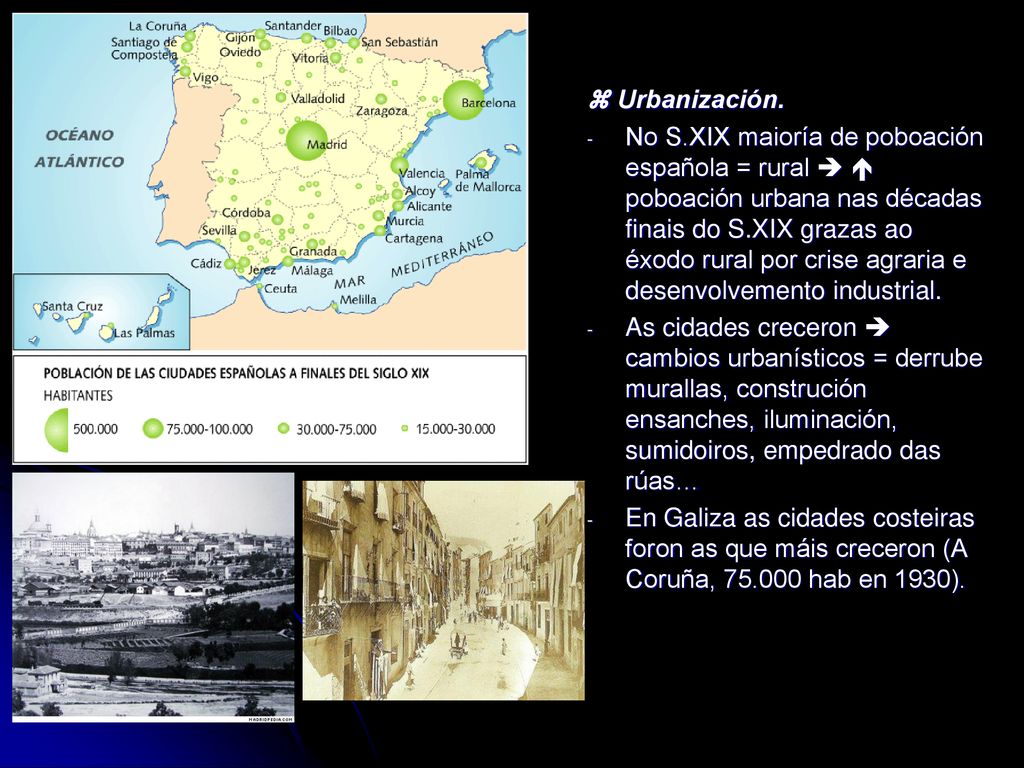
Task: Click the text "As cidades creceron"
Action: [x=741, y=327]
